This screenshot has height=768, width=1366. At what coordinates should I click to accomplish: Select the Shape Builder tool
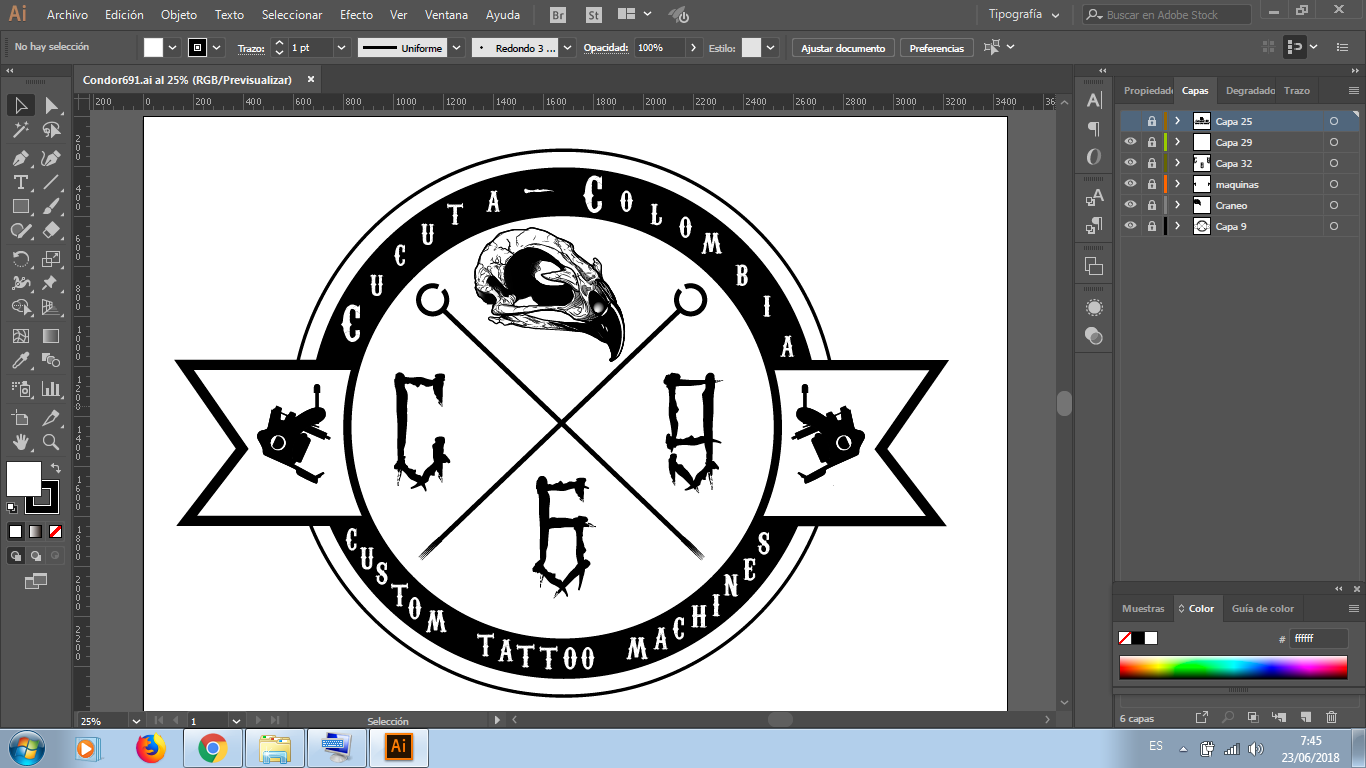[x=20, y=308]
